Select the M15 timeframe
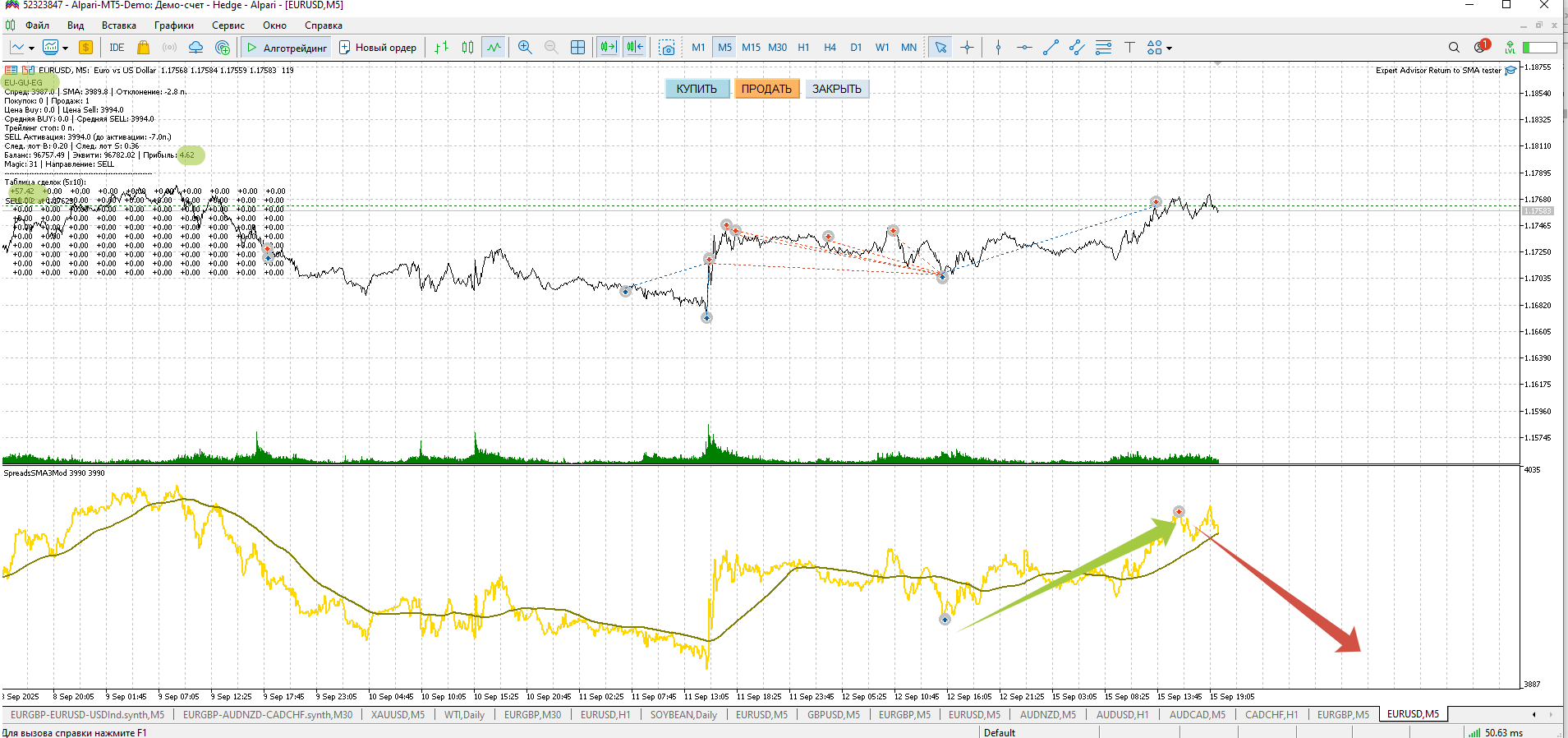This screenshot has height=738, width=1568. tap(751, 48)
